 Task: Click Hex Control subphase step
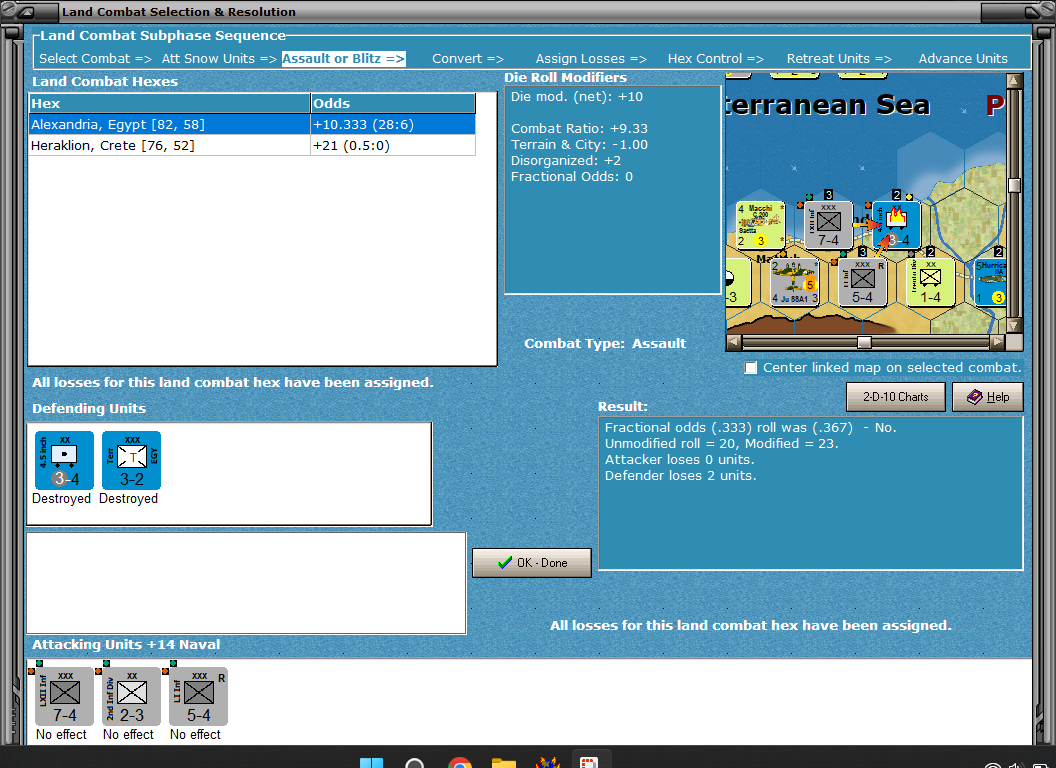pos(715,59)
